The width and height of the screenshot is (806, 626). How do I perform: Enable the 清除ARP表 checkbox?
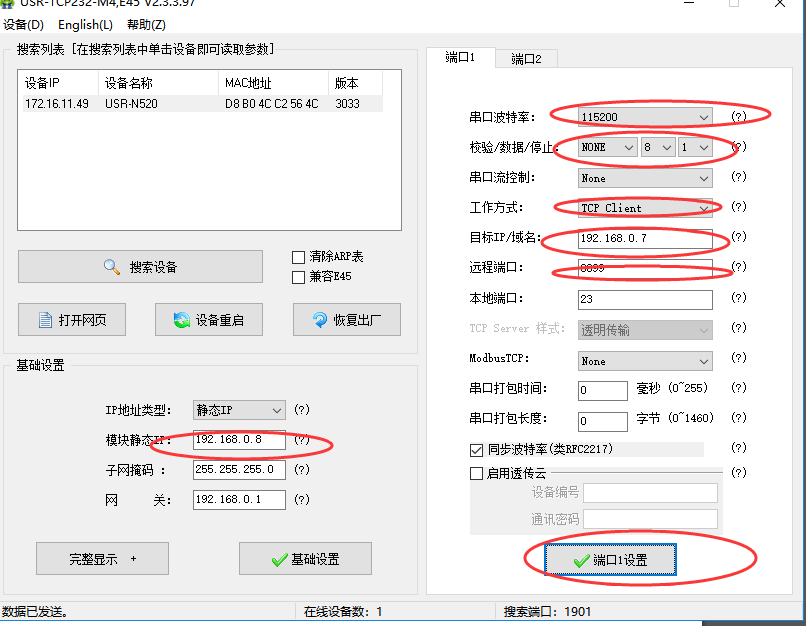(298, 257)
